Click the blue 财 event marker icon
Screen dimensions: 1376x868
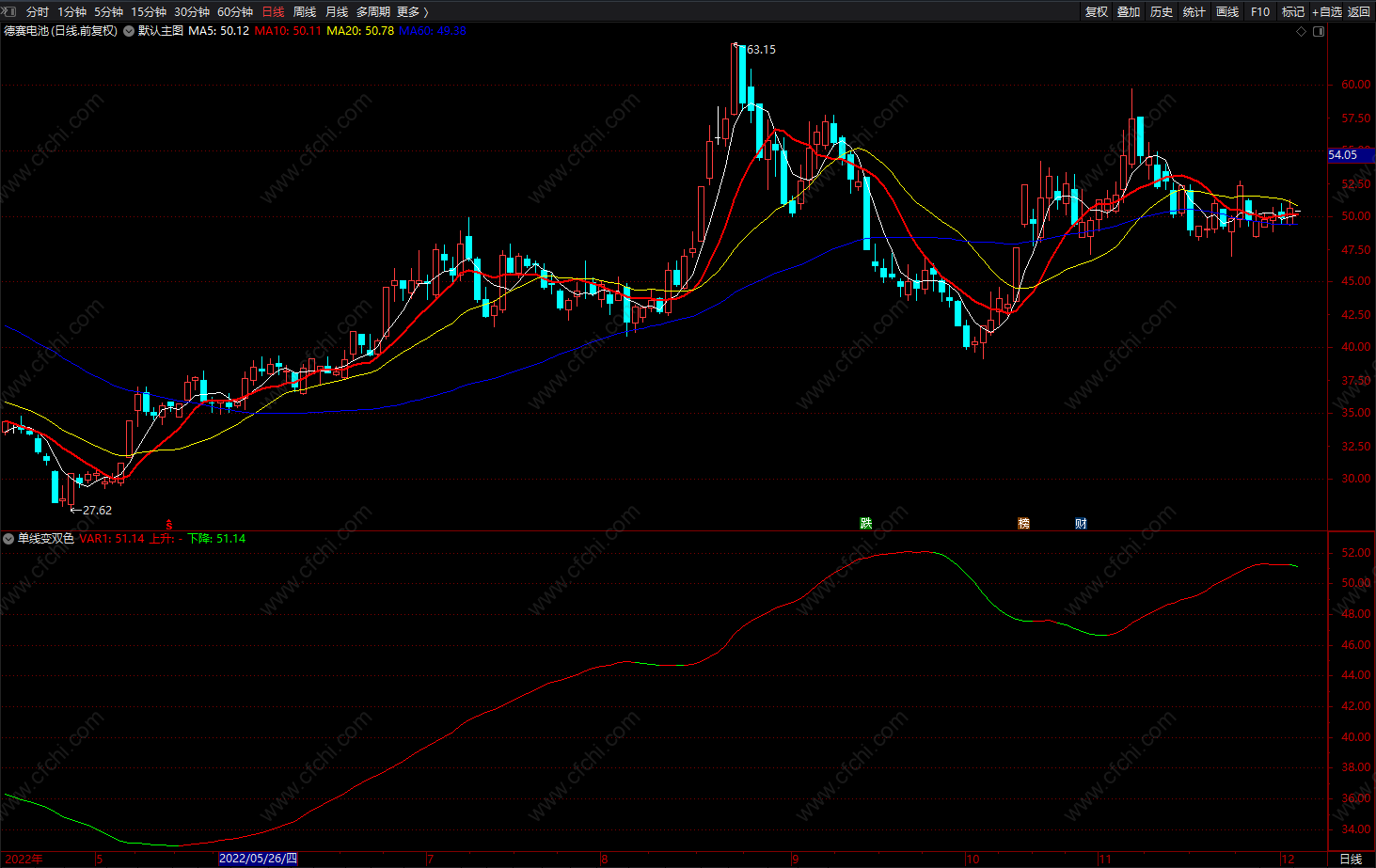1081,524
